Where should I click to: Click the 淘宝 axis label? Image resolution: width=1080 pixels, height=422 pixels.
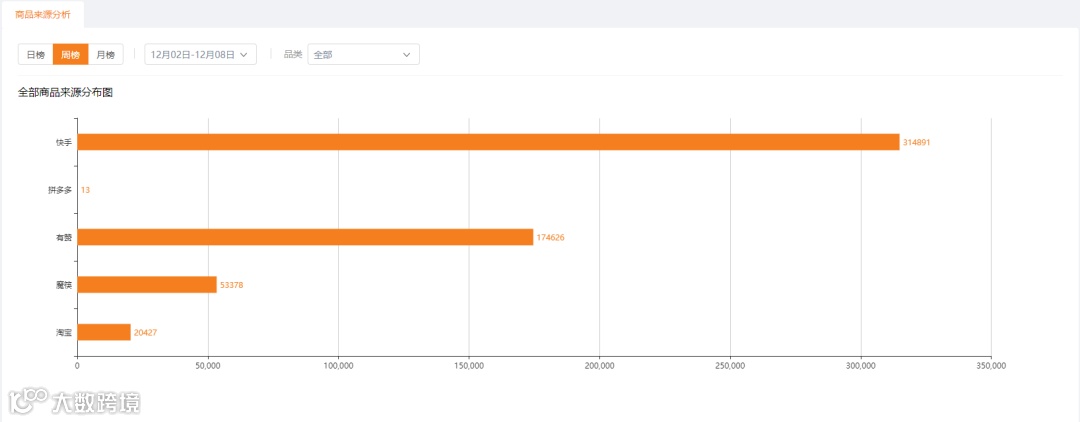(64, 332)
